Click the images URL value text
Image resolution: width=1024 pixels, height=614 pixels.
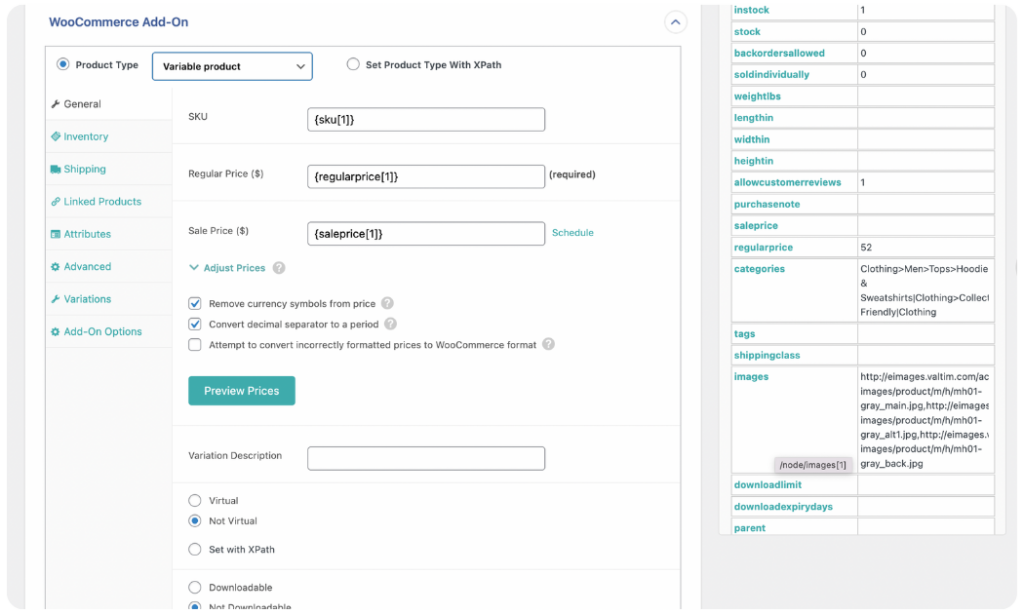924,420
